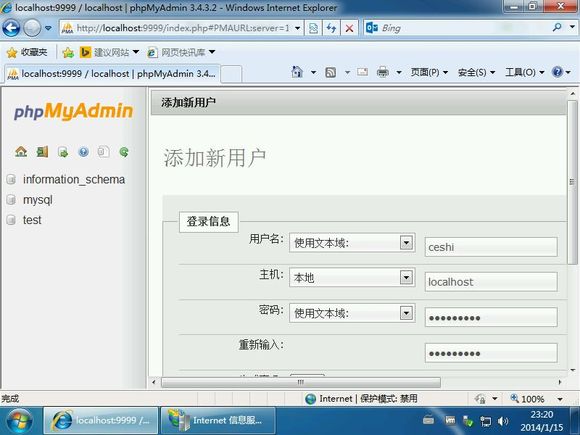Viewport: 580px width, 435px height.
Task: Click the Windows Start button
Action: 19,421
